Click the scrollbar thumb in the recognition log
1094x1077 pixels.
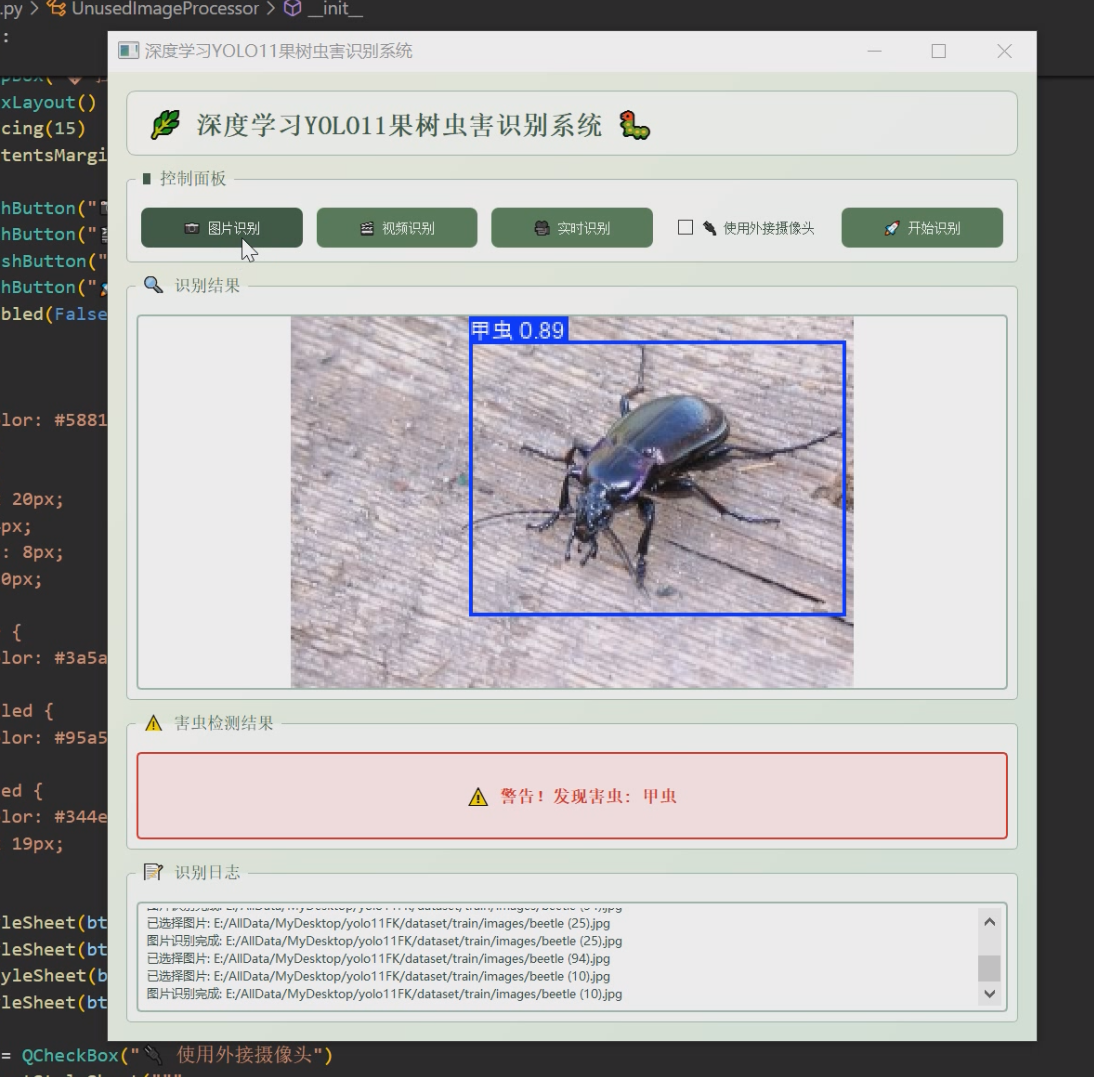pos(990,967)
